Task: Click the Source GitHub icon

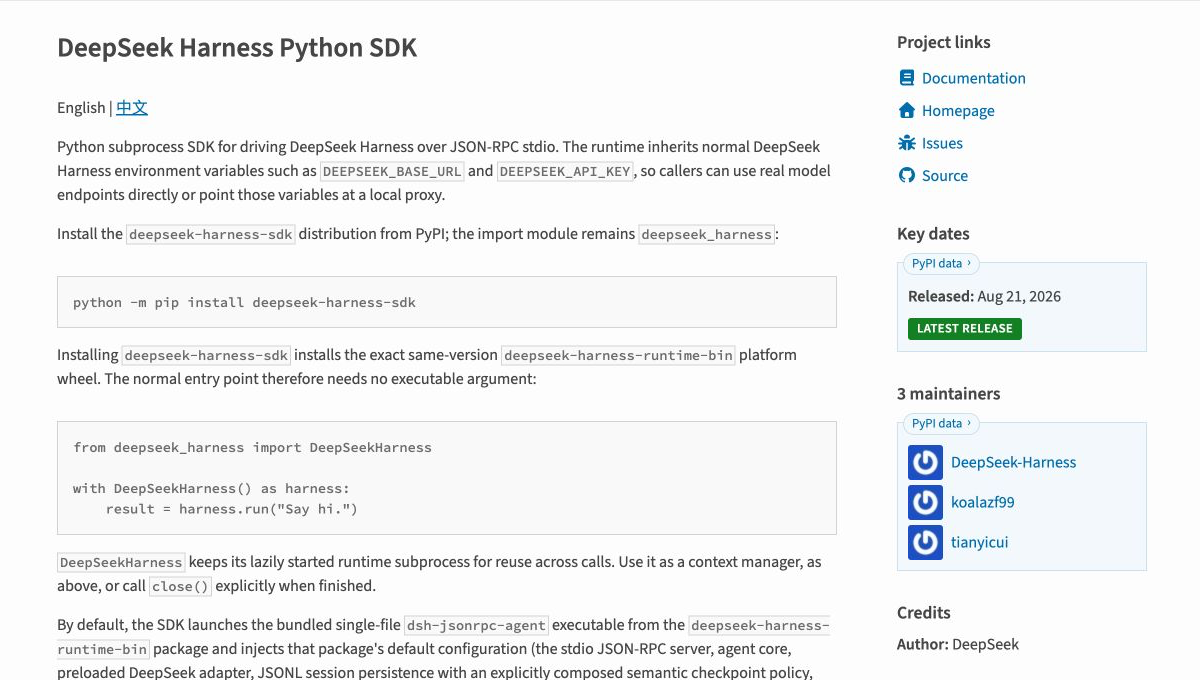Action: 907,175
